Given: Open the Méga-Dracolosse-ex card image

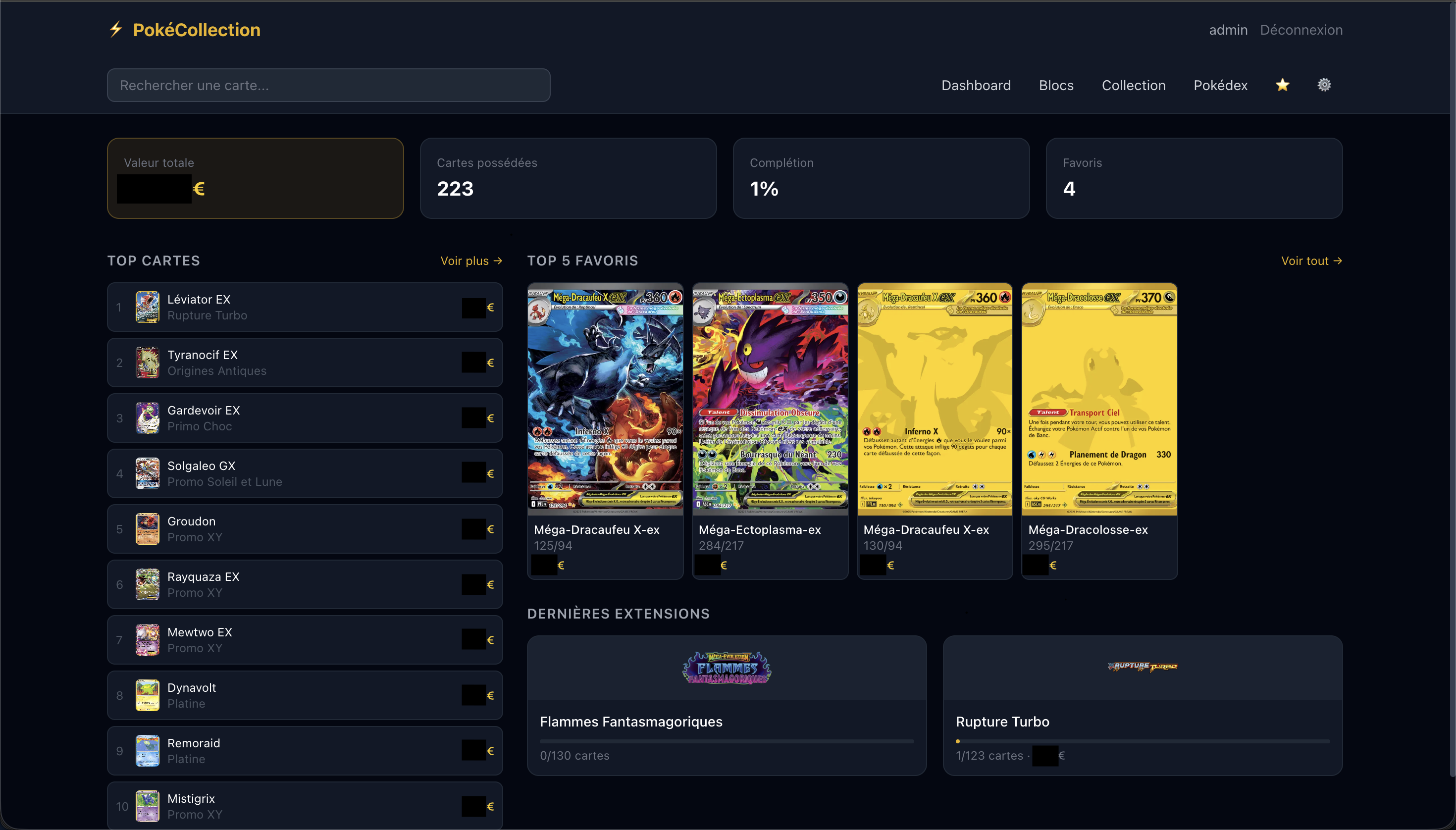Looking at the screenshot, I should pos(1100,400).
